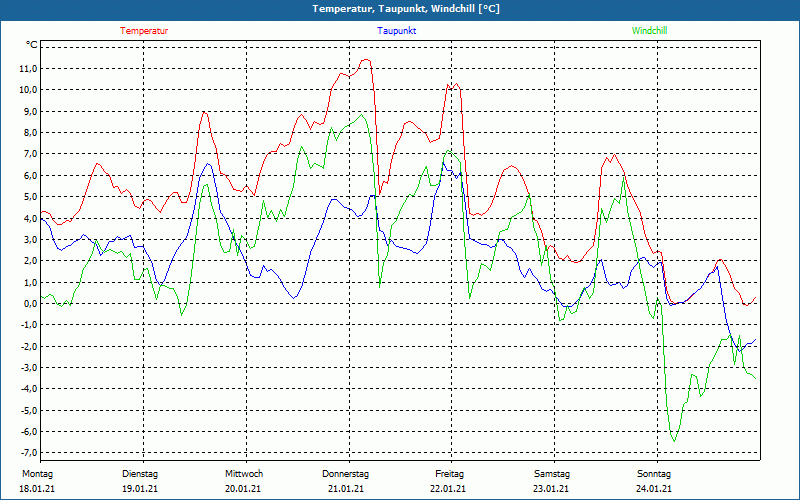Image resolution: width=800 pixels, height=500 pixels.
Task: Click the blue Taupunkt legend label
Action: [396, 31]
